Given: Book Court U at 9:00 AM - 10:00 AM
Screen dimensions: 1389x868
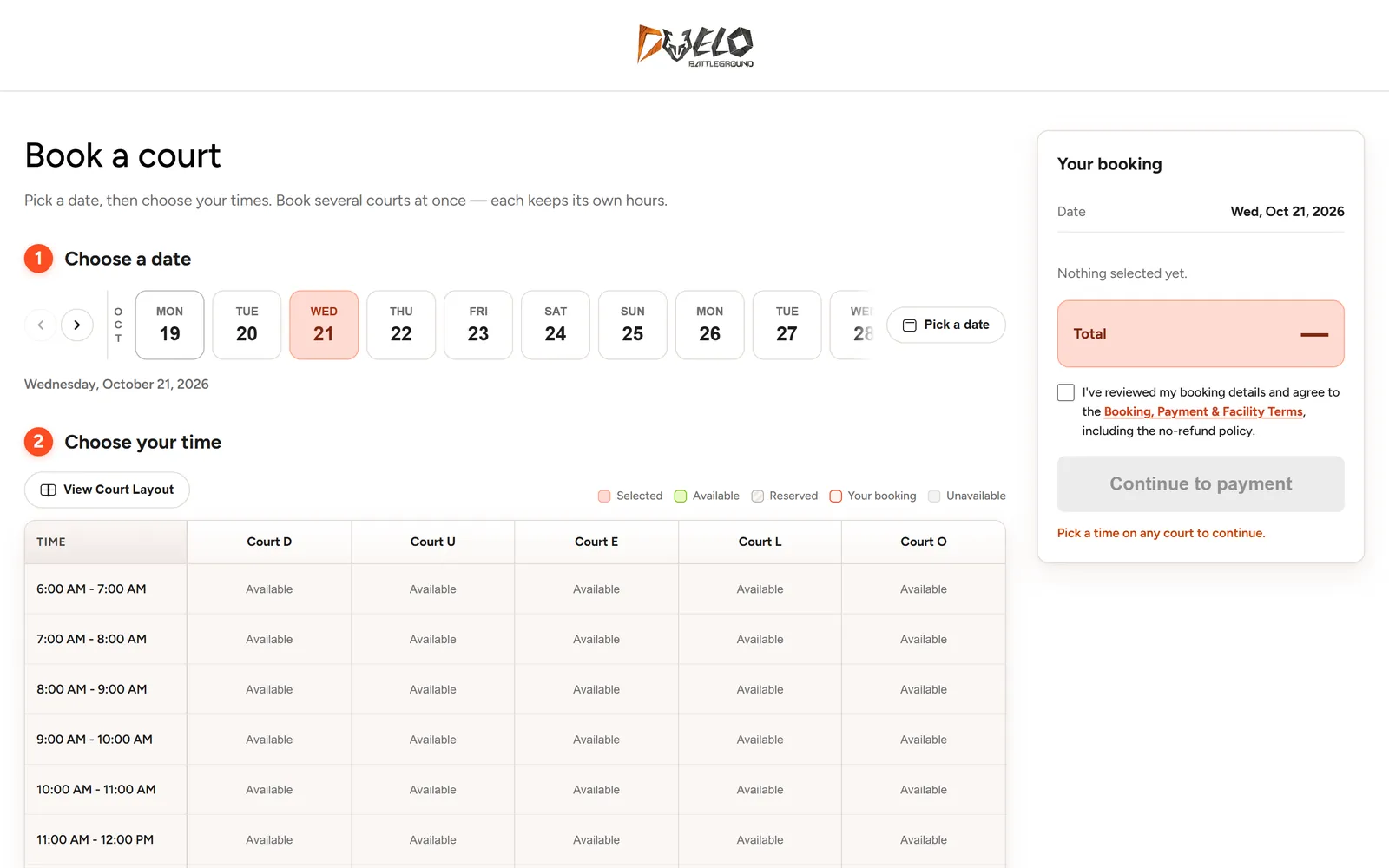Looking at the screenshot, I should (433, 740).
